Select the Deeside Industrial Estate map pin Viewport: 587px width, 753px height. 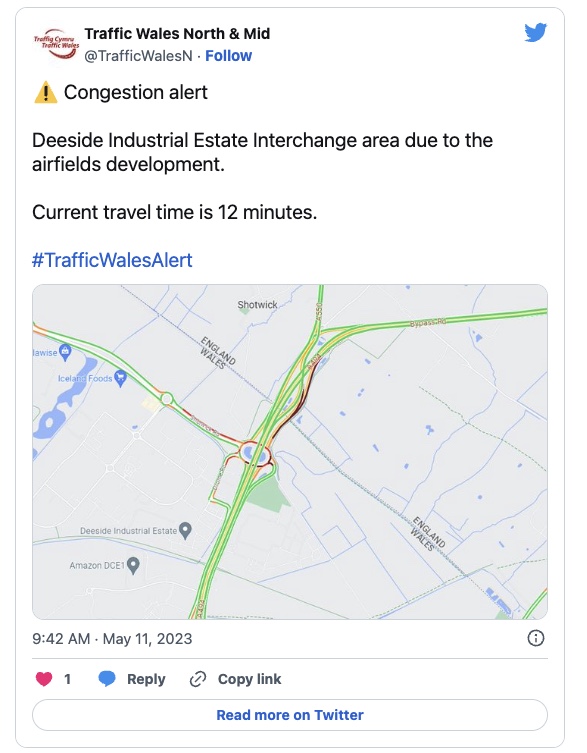pyautogui.click(x=185, y=531)
